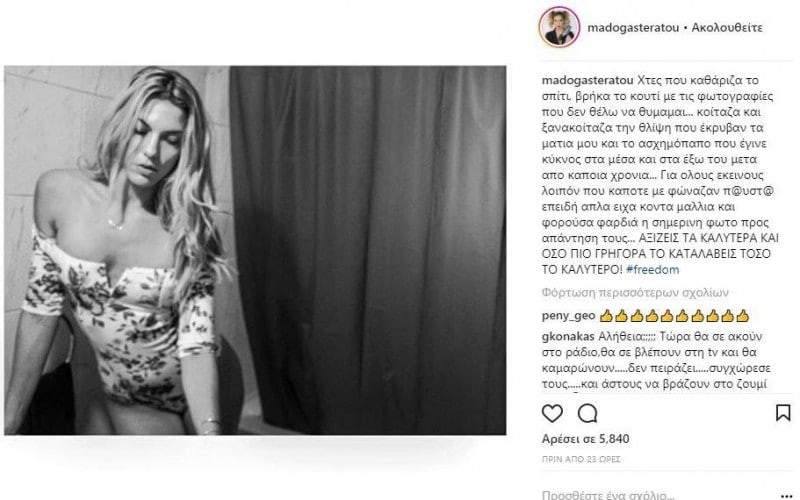Open the madogasteratou username in header

(x=633, y=28)
